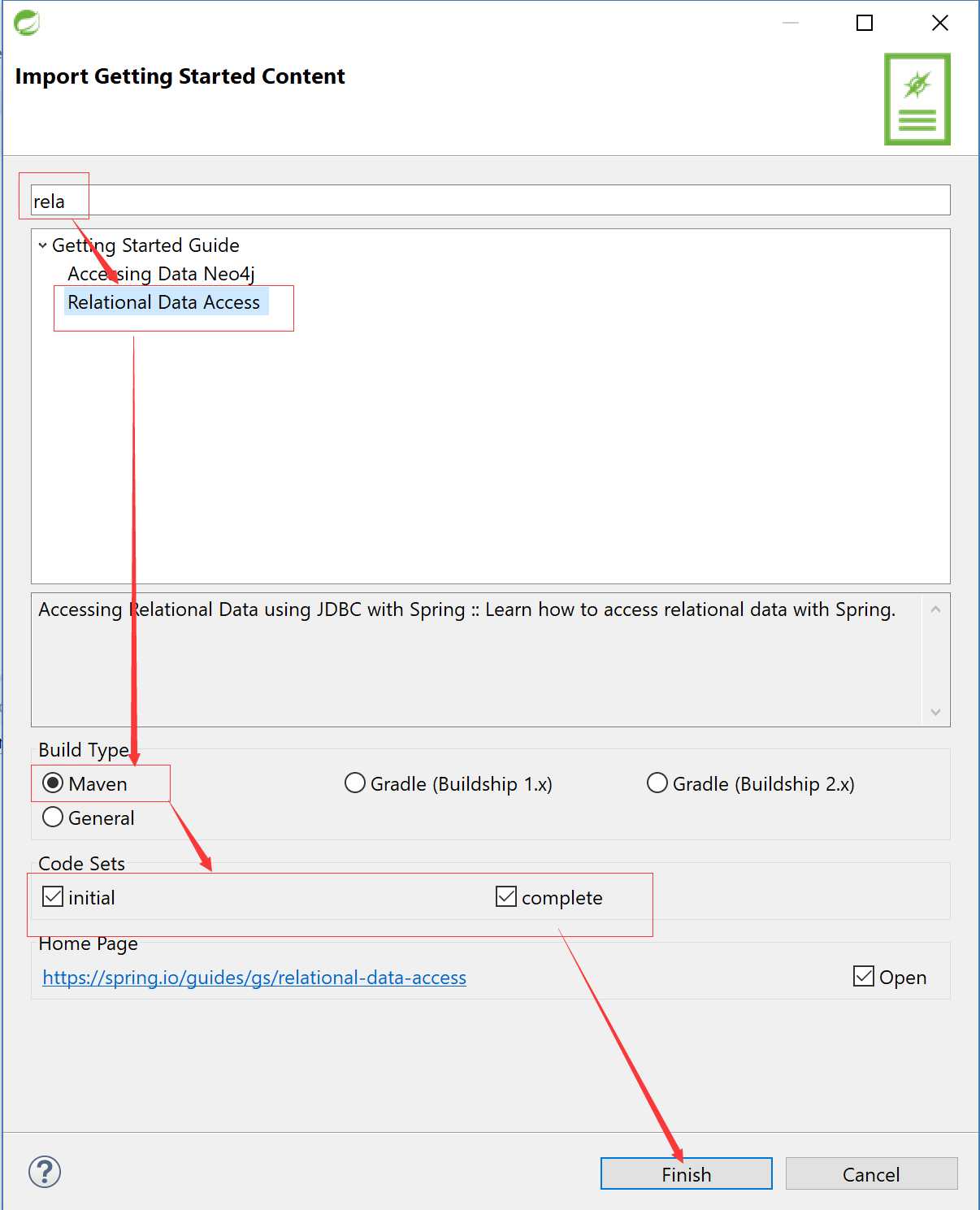
Task: Uncheck the 'complete' code set checkbox
Action: coord(506,897)
